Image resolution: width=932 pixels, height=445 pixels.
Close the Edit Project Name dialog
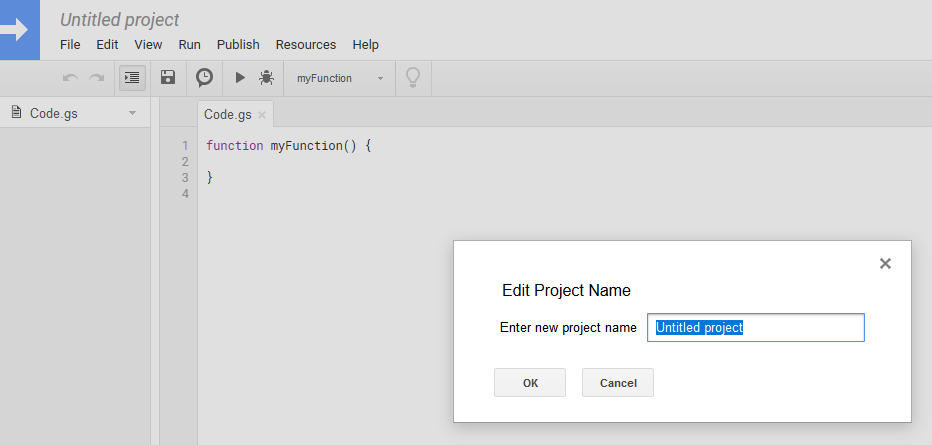pos(885,264)
